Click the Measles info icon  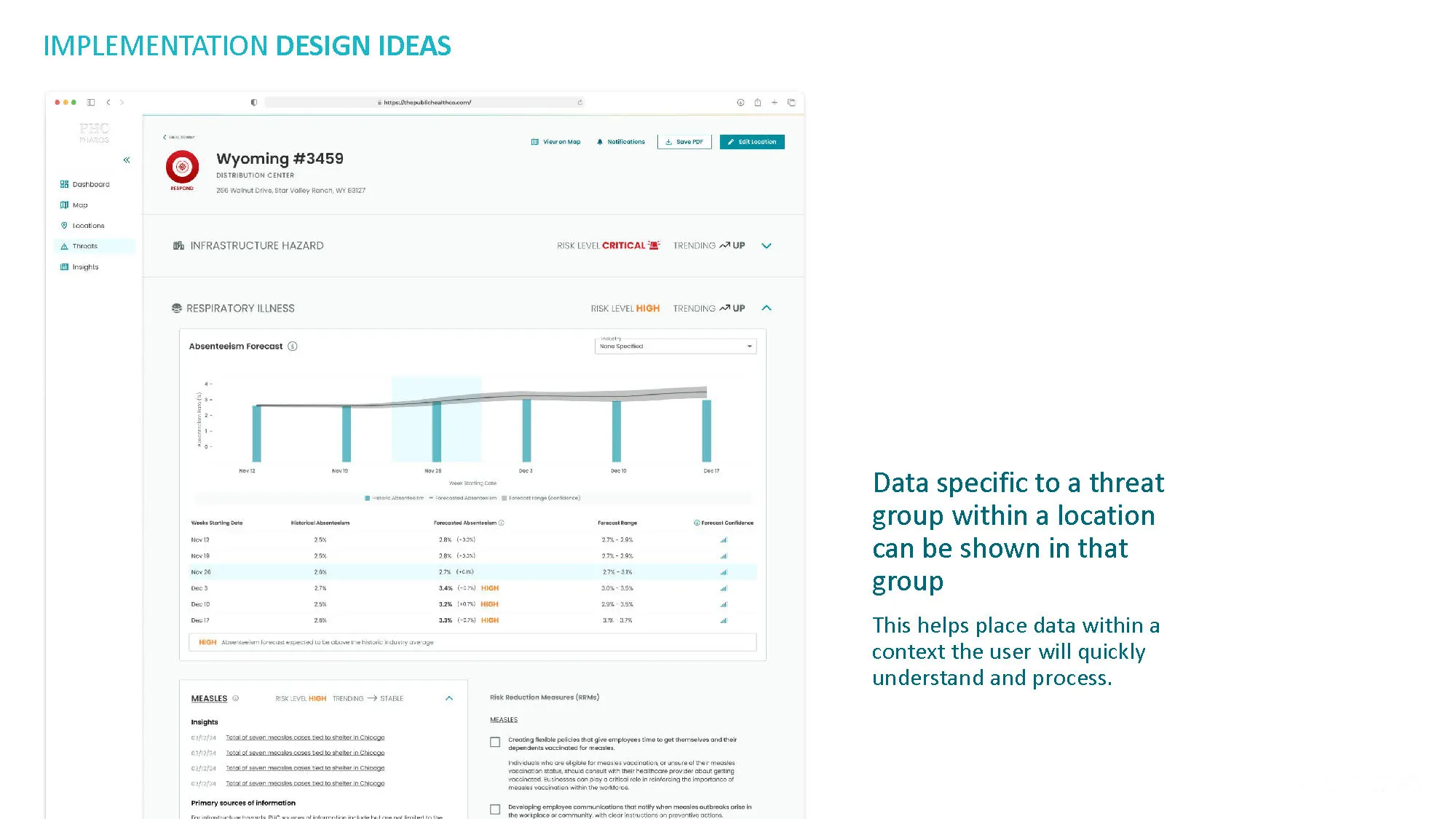point(235,698)
